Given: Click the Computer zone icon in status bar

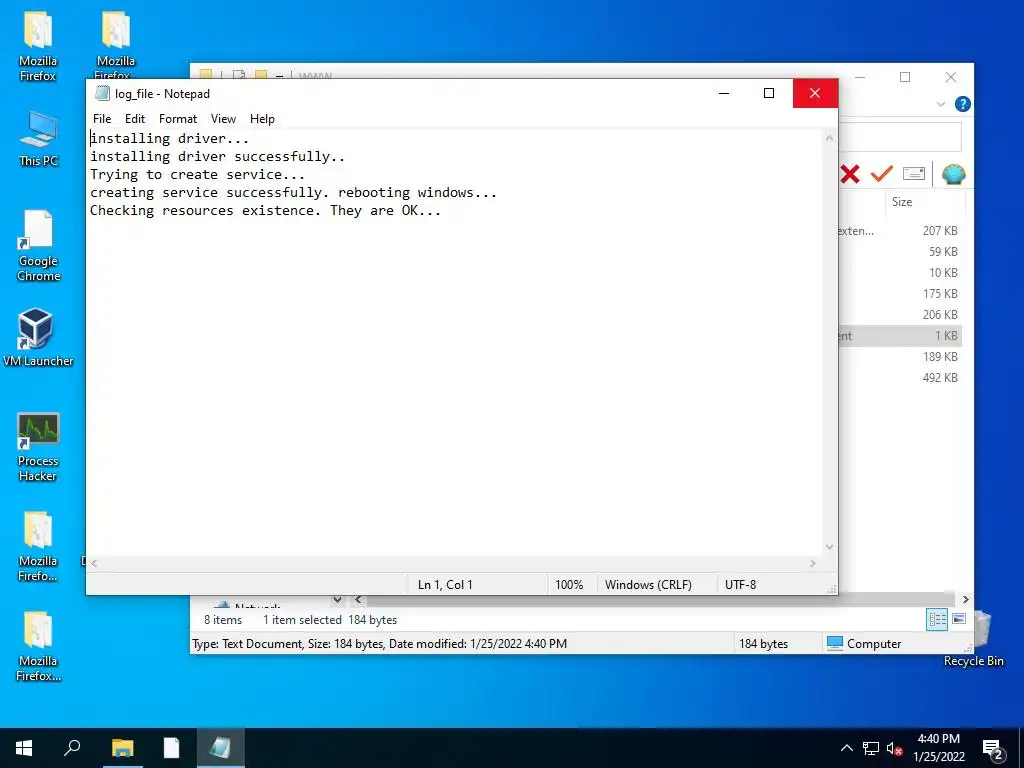Looking at the screenshot, I should [x=834, y=643].
